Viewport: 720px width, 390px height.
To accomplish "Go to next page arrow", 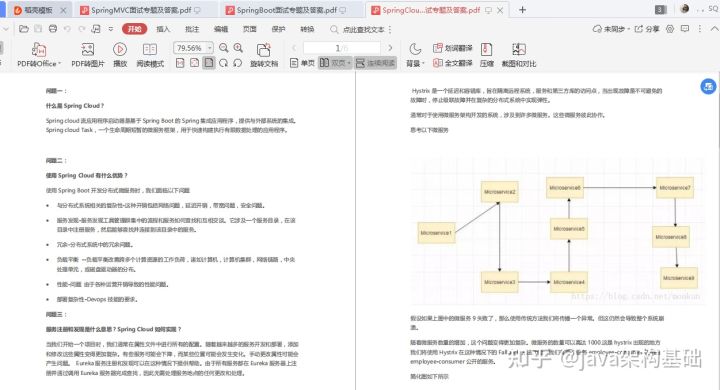I will pos(390,48).
